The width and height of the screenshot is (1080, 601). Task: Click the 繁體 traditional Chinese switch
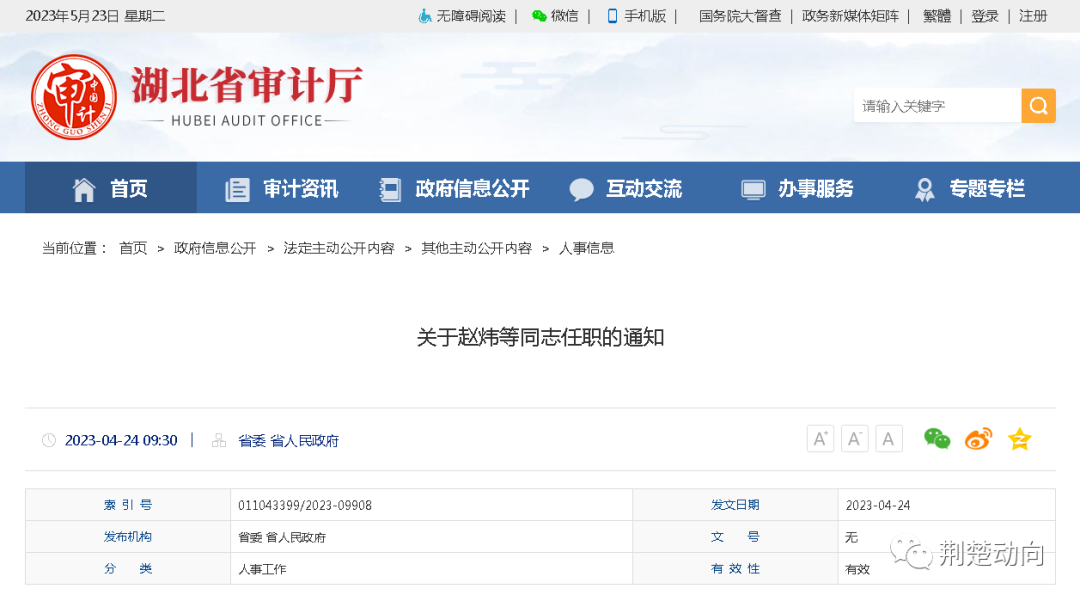pos(936,16)
